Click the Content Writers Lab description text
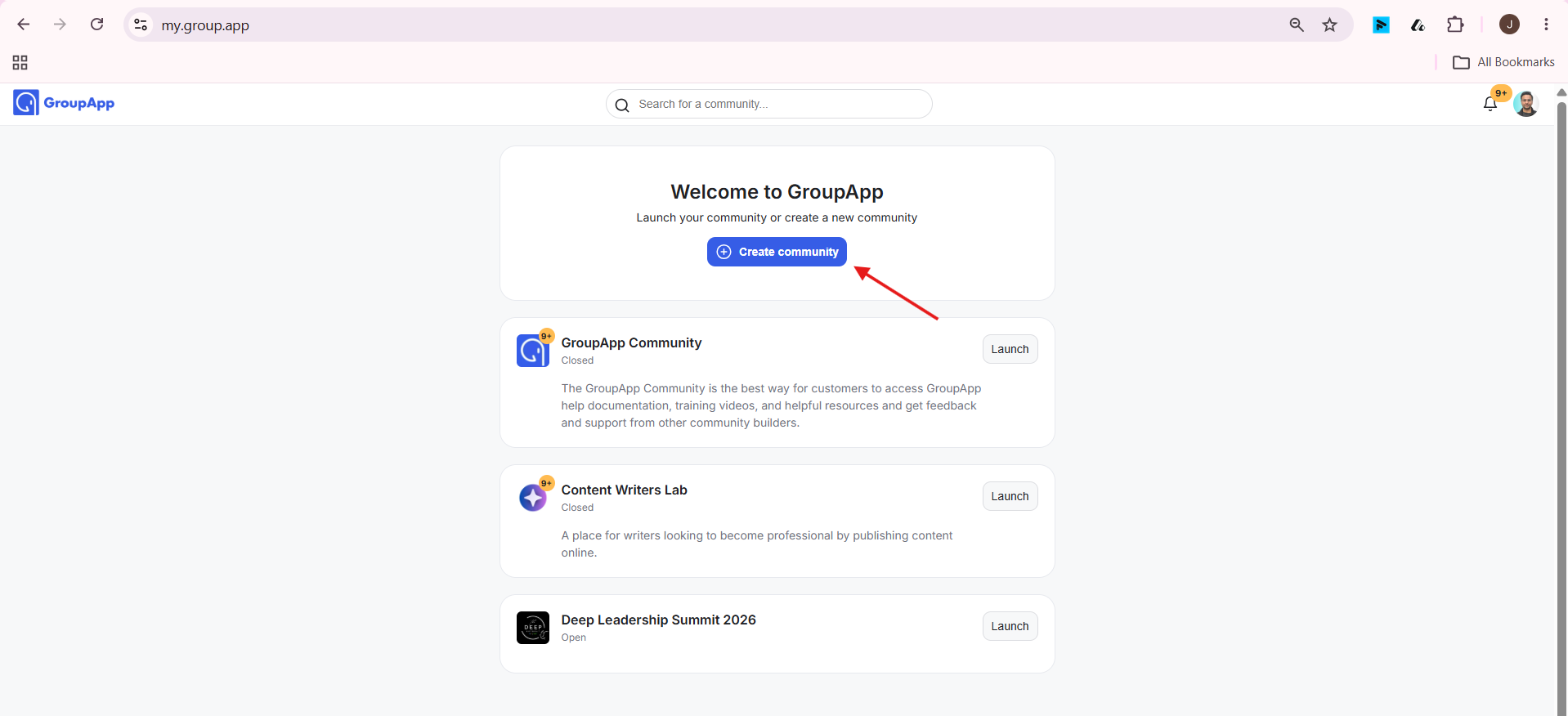 coord(757,544)
